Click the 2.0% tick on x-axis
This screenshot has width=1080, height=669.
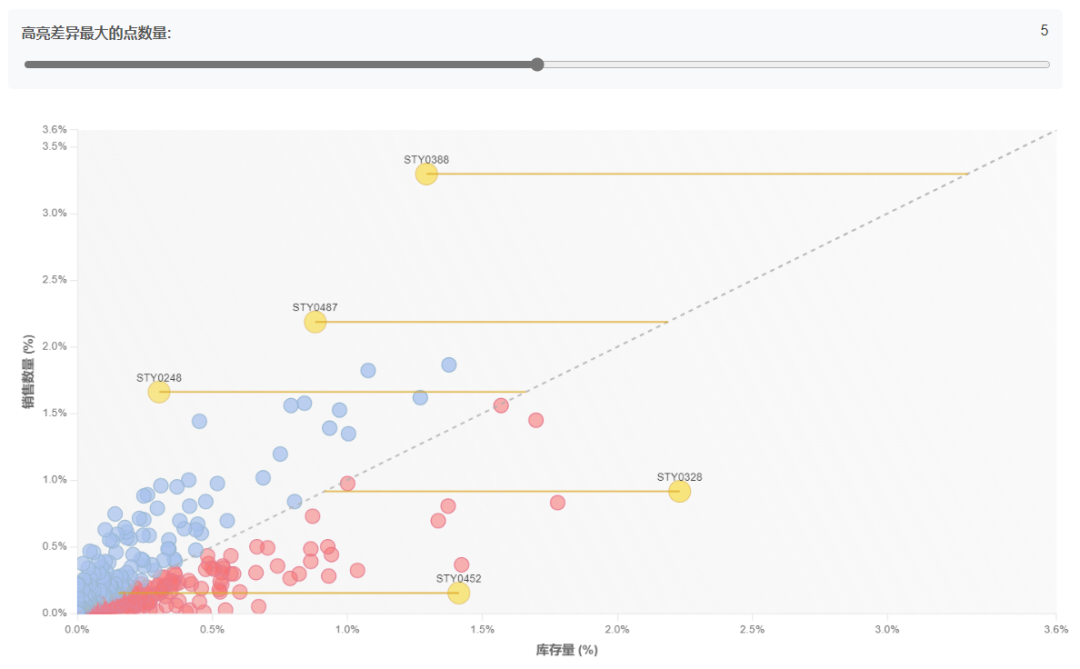point(617,629)
